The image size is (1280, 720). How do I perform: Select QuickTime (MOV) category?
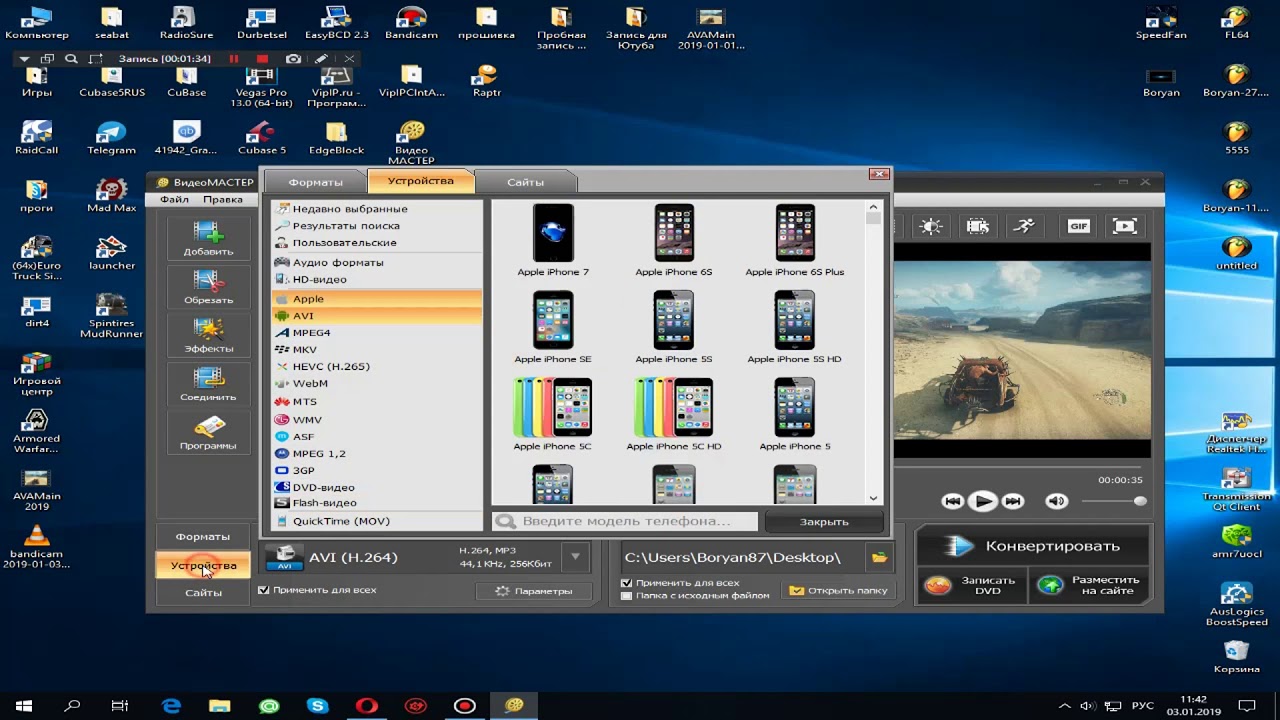376,521
